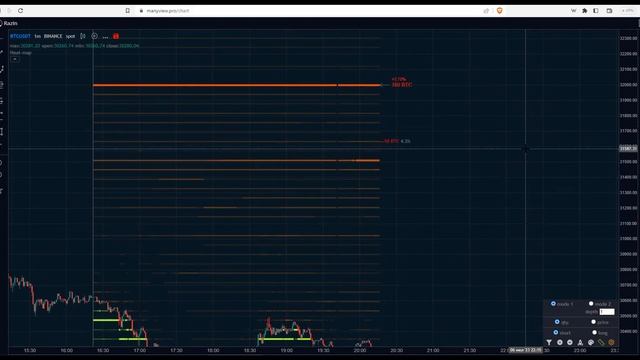Select the mode 1 radio button
The image size is (640, 360).
point(553,304)
